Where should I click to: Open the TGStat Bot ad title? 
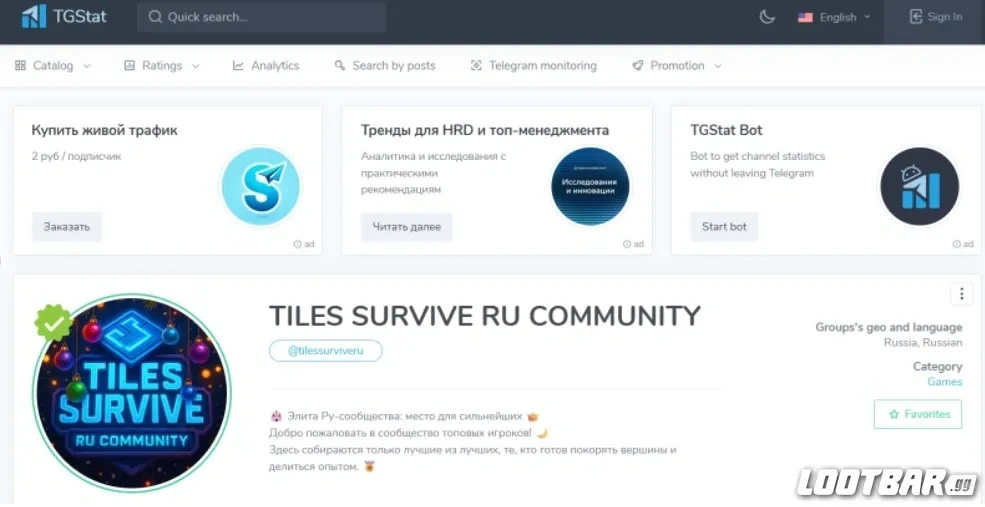click(726, 131)
